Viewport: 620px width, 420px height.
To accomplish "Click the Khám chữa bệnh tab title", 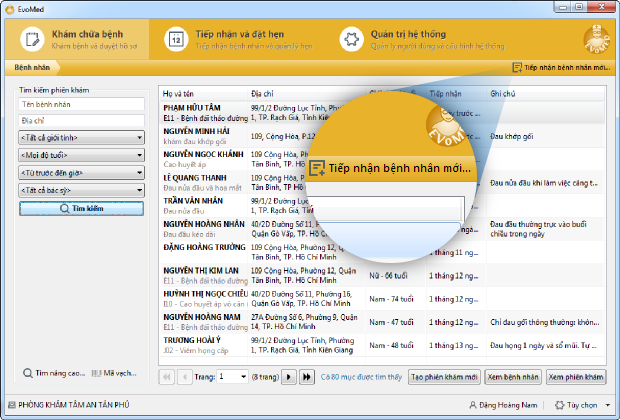I will click(x=87, y=34).
